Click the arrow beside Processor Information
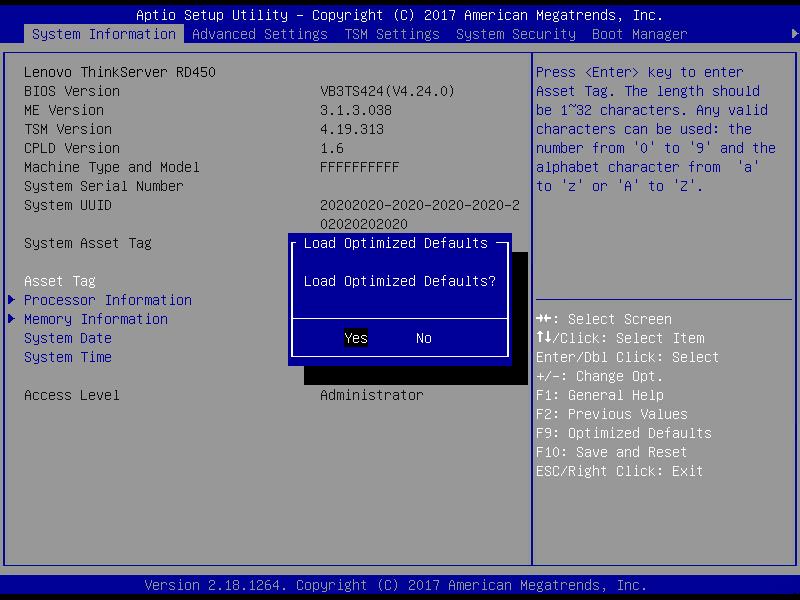 [x=12, y=300]
